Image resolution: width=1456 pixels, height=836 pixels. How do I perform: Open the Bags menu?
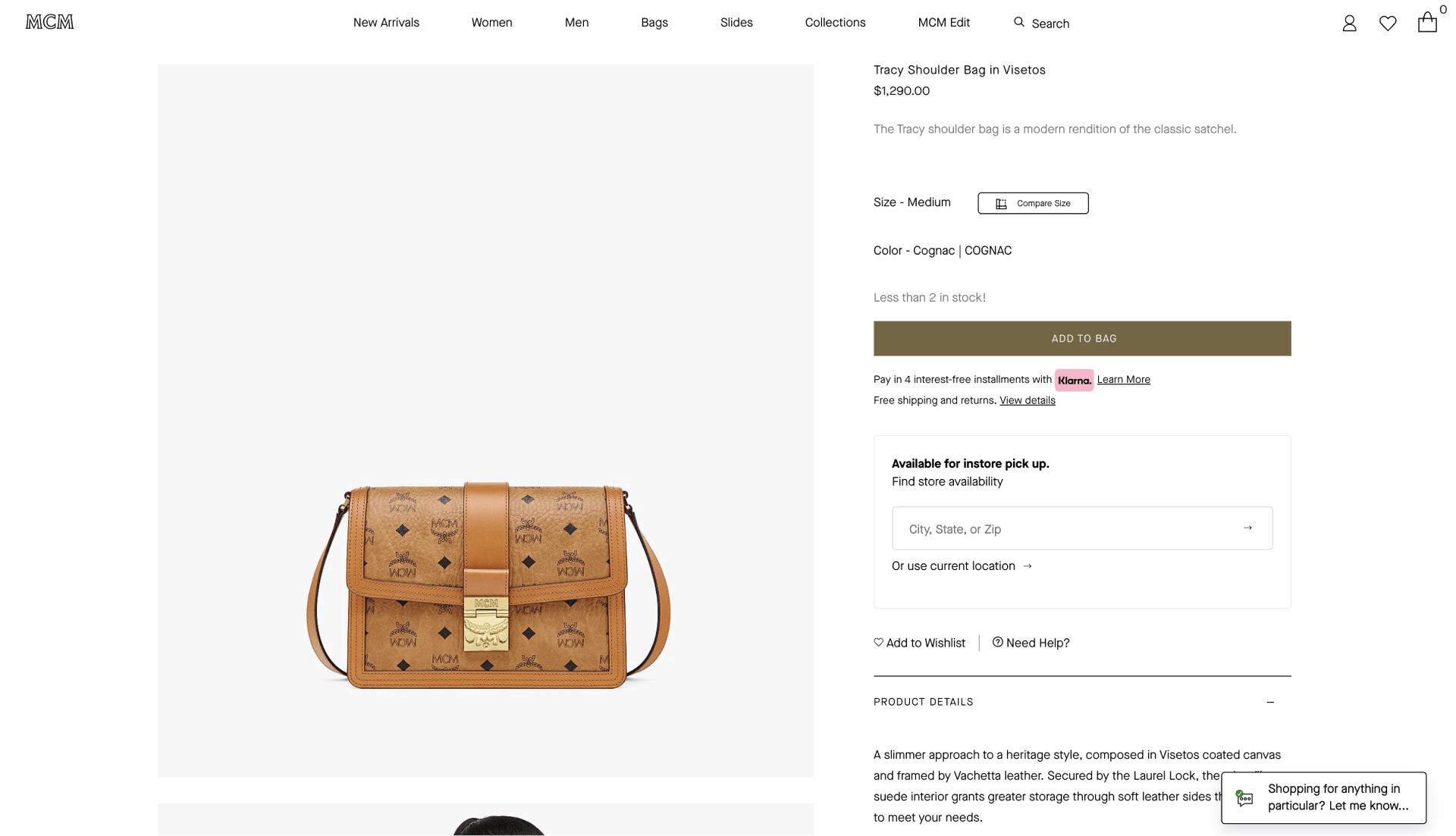[654, 23]
